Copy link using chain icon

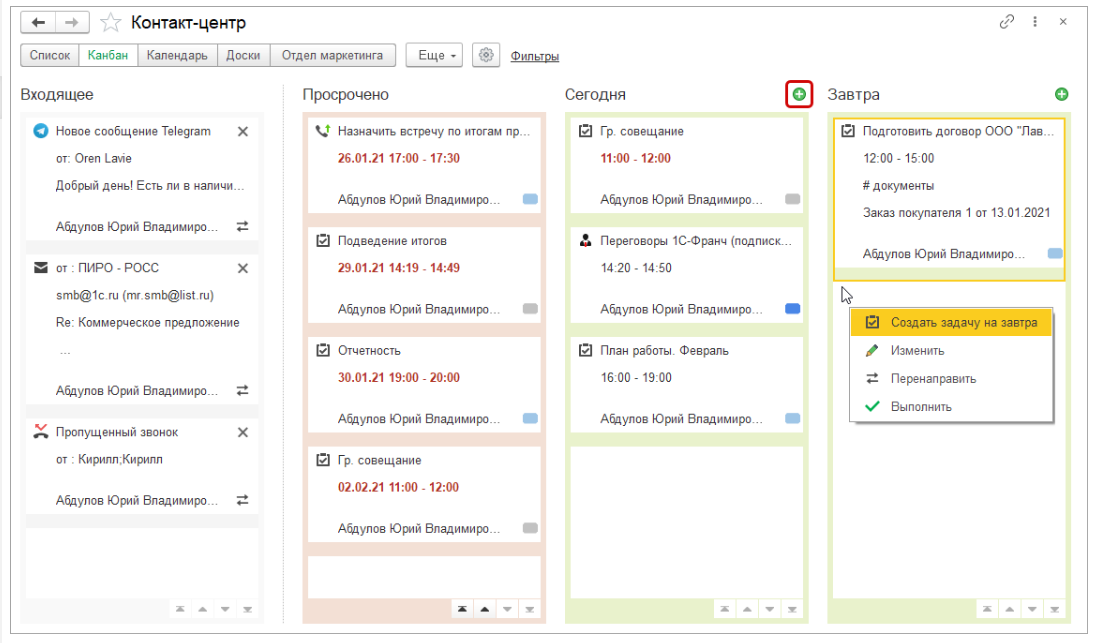pyautogui.click(x=1007, y=22)
